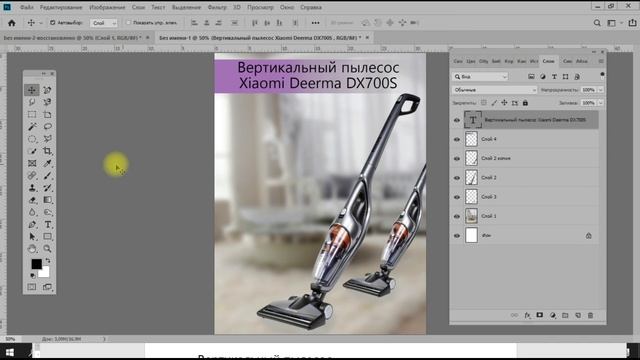
Task: Select the Rectangular Marquee tool
Action: [x=32, y=114]
